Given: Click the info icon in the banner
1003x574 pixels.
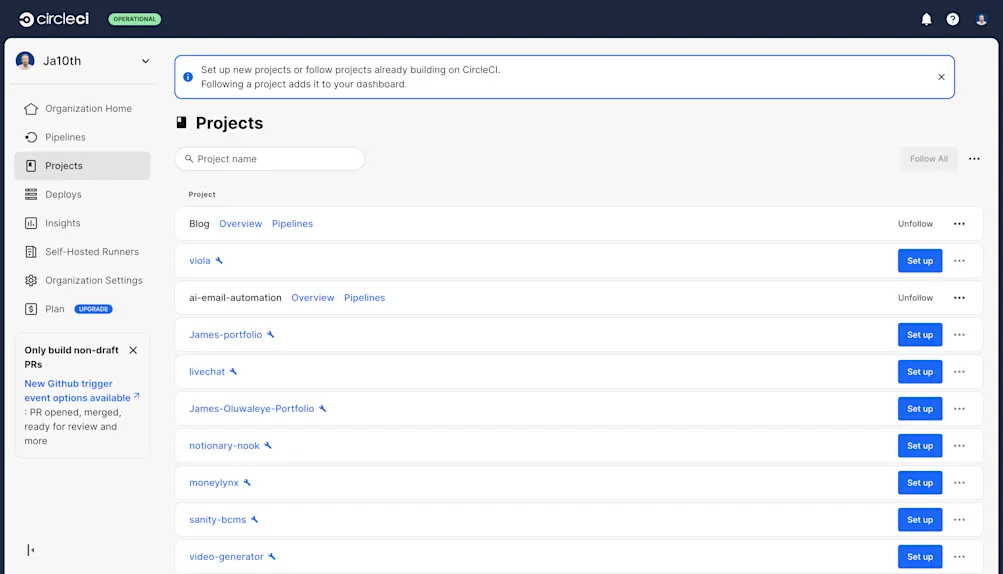Looking at the screenshot, I should pos(188,77).
